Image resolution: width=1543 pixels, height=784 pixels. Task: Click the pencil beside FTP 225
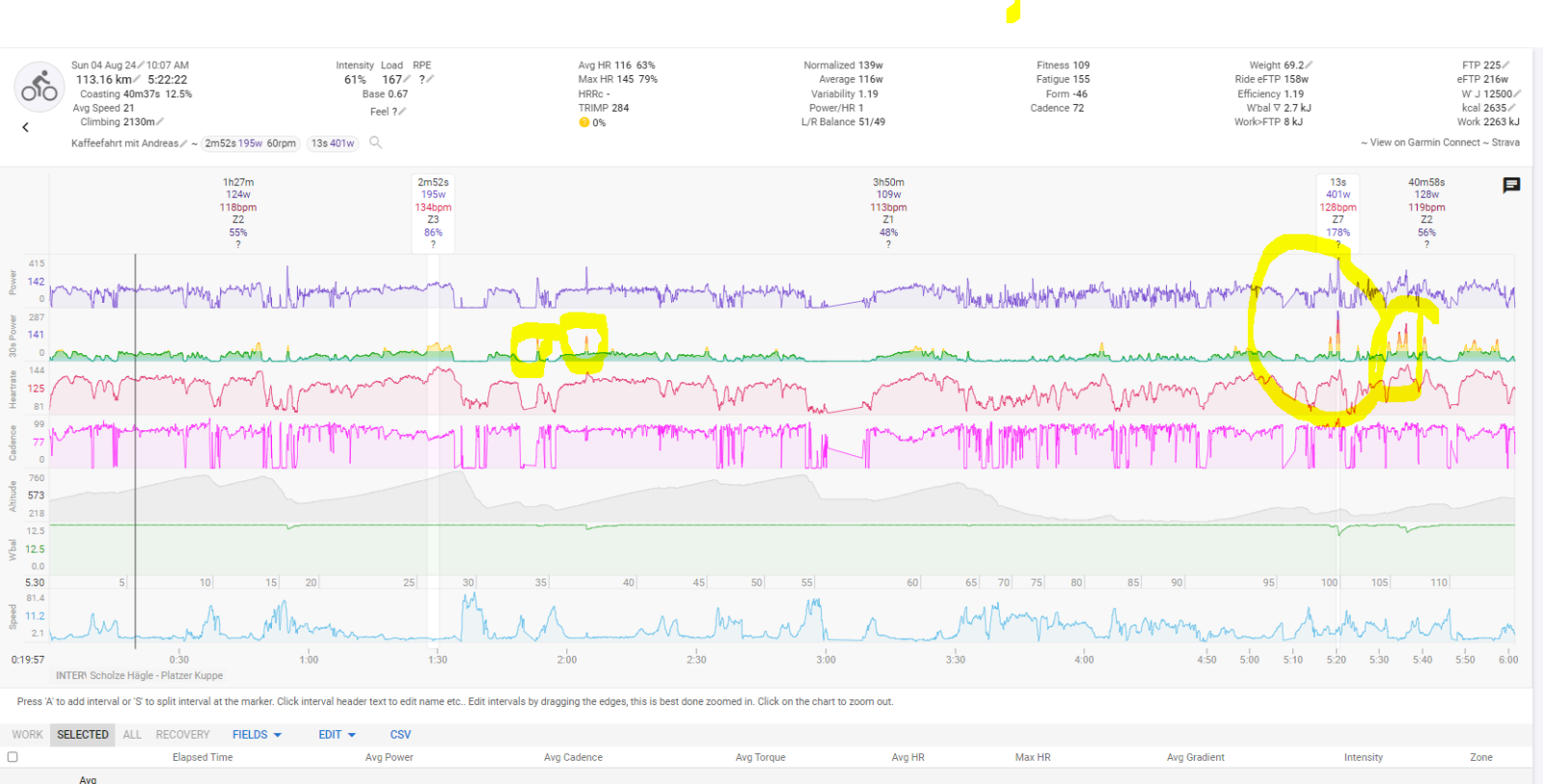pyautogui.click(x=1506, y=66)
